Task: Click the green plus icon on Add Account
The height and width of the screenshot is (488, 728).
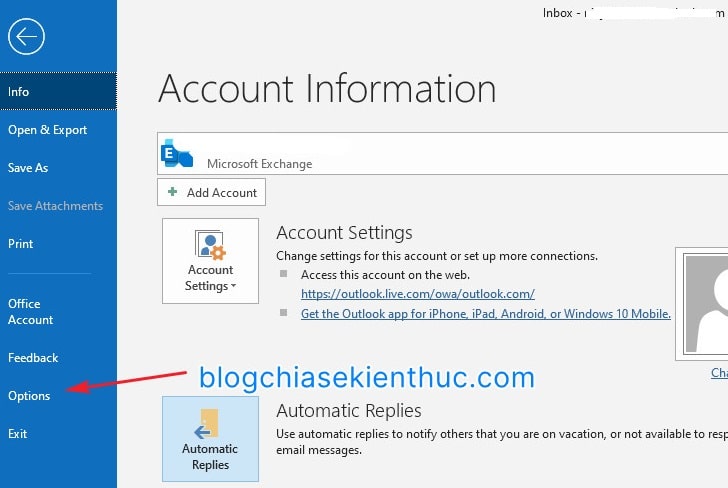Action: point(172,191)
